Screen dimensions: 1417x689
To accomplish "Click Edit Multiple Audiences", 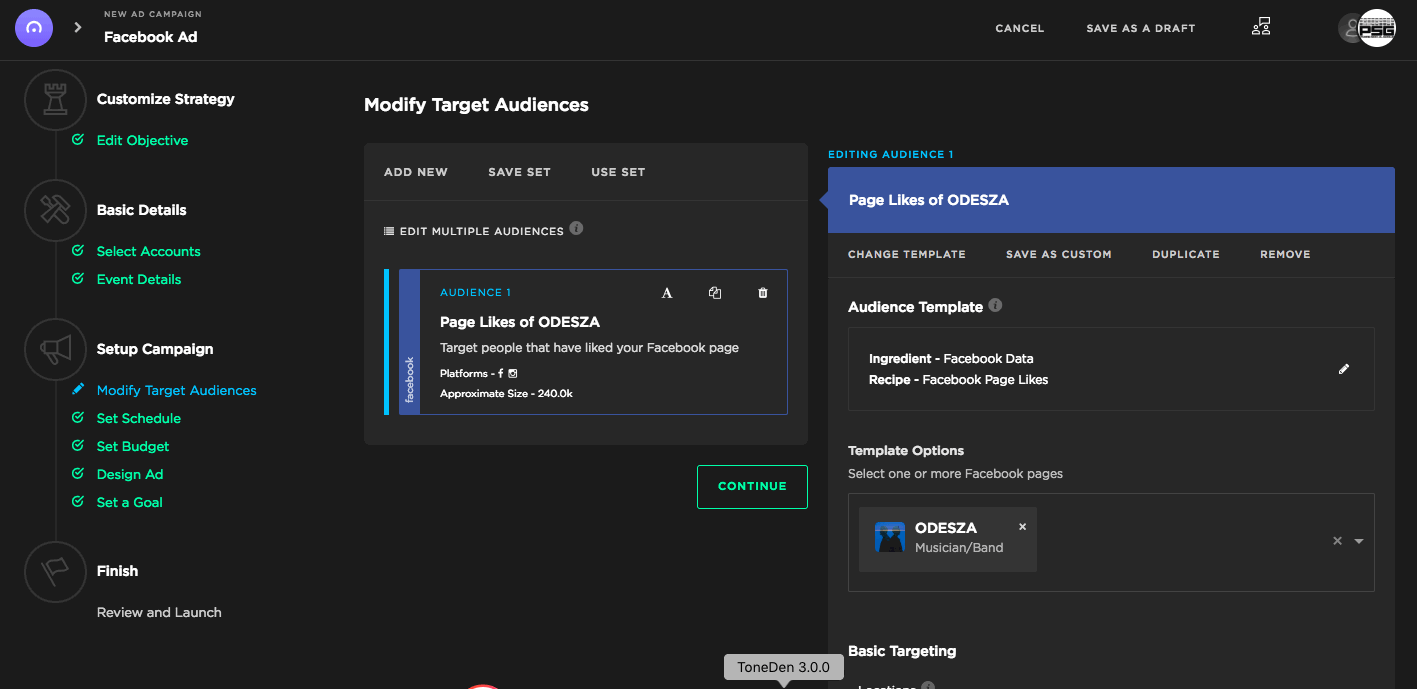I will [x=474, y=231].
